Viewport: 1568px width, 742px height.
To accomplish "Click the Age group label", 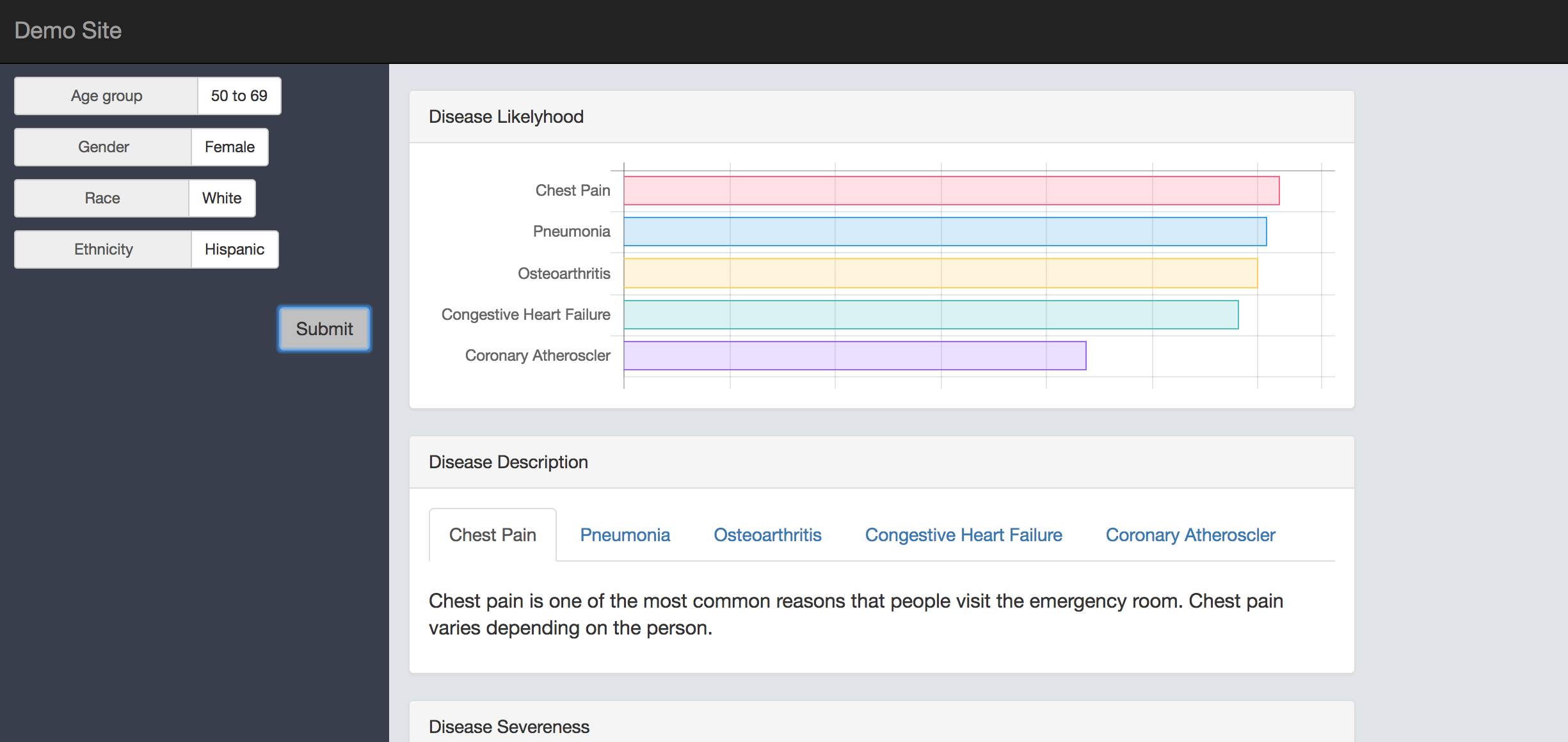I will coord(106,96).
